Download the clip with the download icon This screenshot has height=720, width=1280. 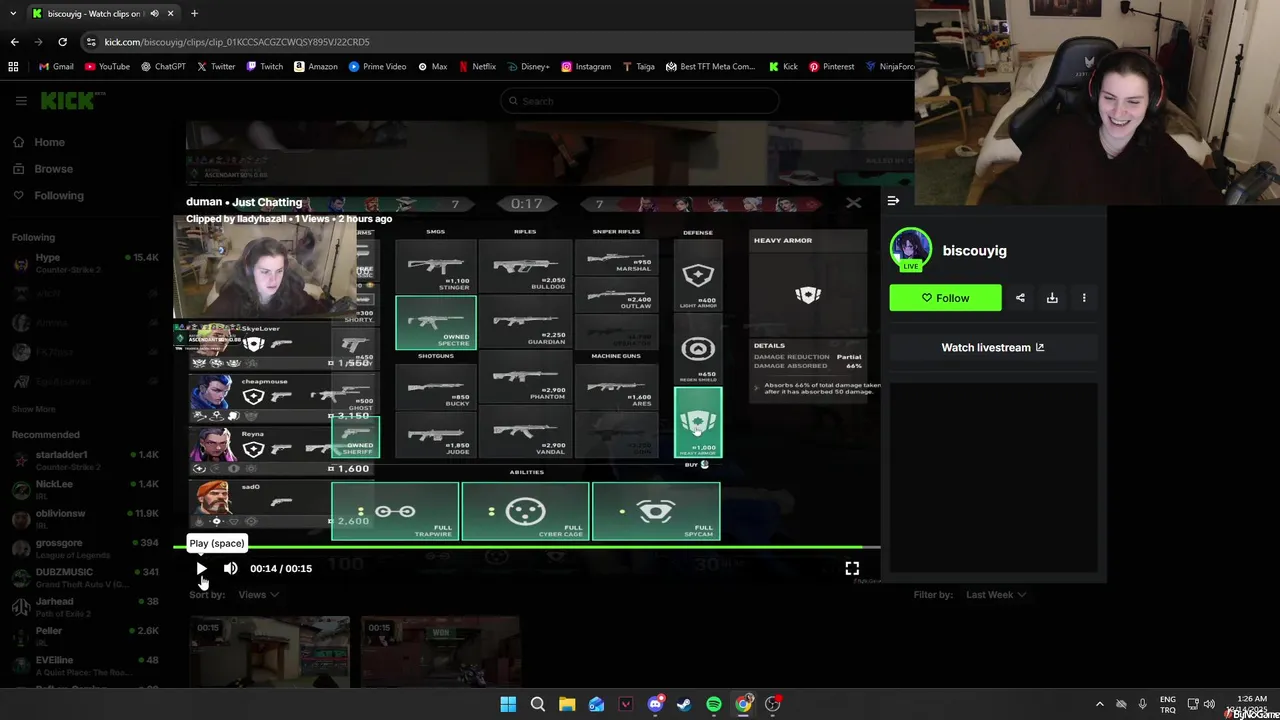coord(1052,298)
